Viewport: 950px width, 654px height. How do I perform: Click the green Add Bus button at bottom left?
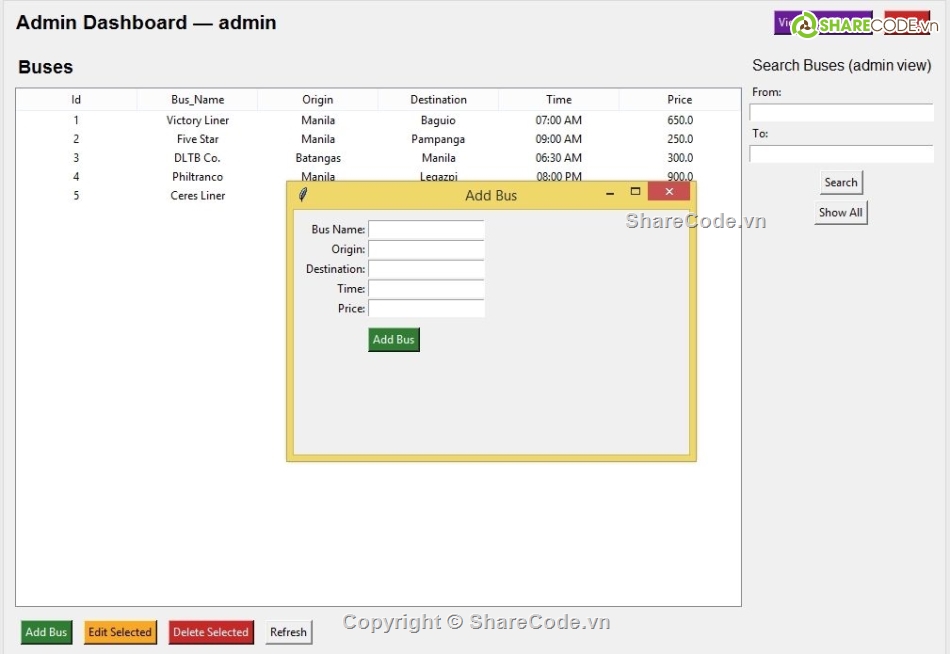click(46, 632)
